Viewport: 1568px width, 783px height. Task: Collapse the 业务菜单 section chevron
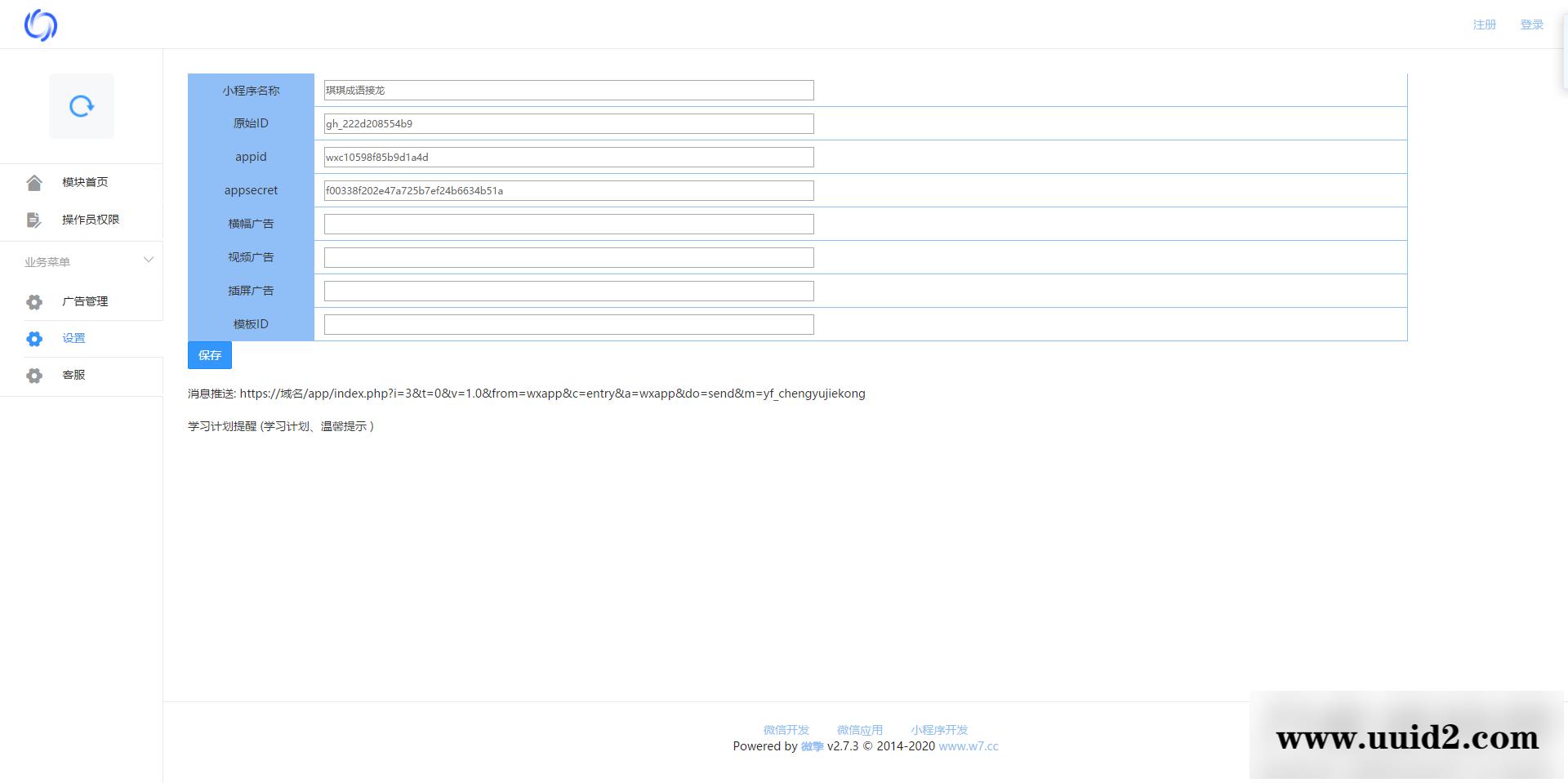click(149, 260)
